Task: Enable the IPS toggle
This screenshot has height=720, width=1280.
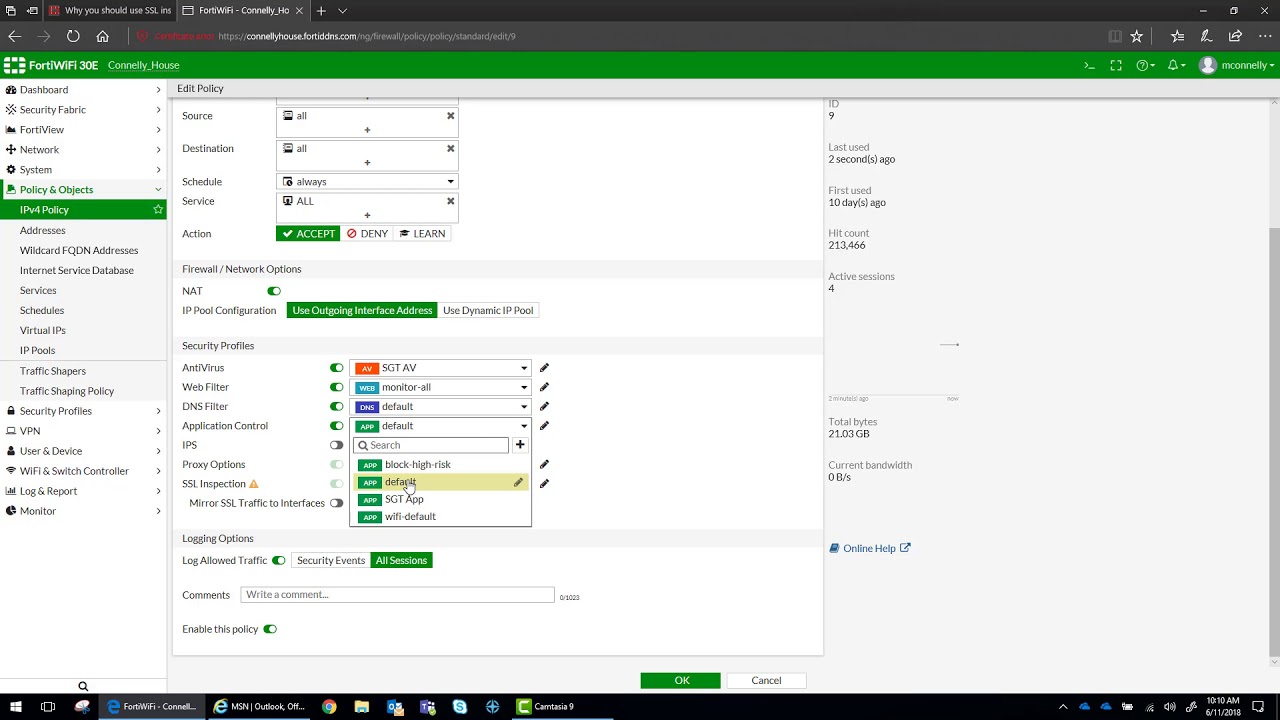Action: click(337, 445)
